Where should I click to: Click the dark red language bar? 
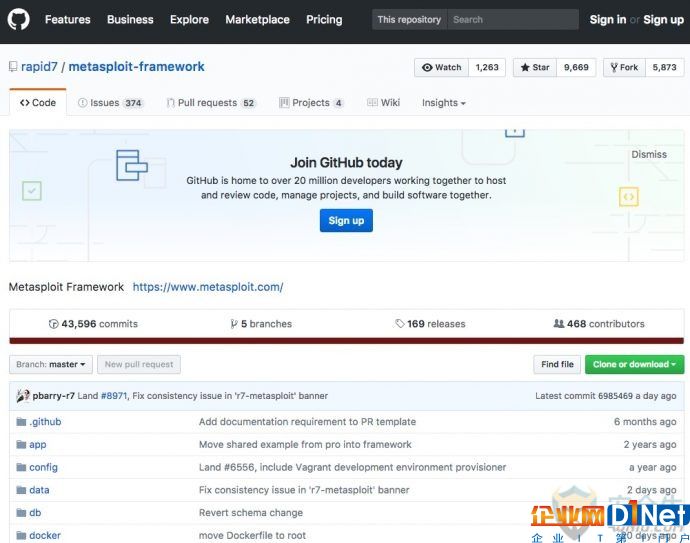[x=346, y=341]
